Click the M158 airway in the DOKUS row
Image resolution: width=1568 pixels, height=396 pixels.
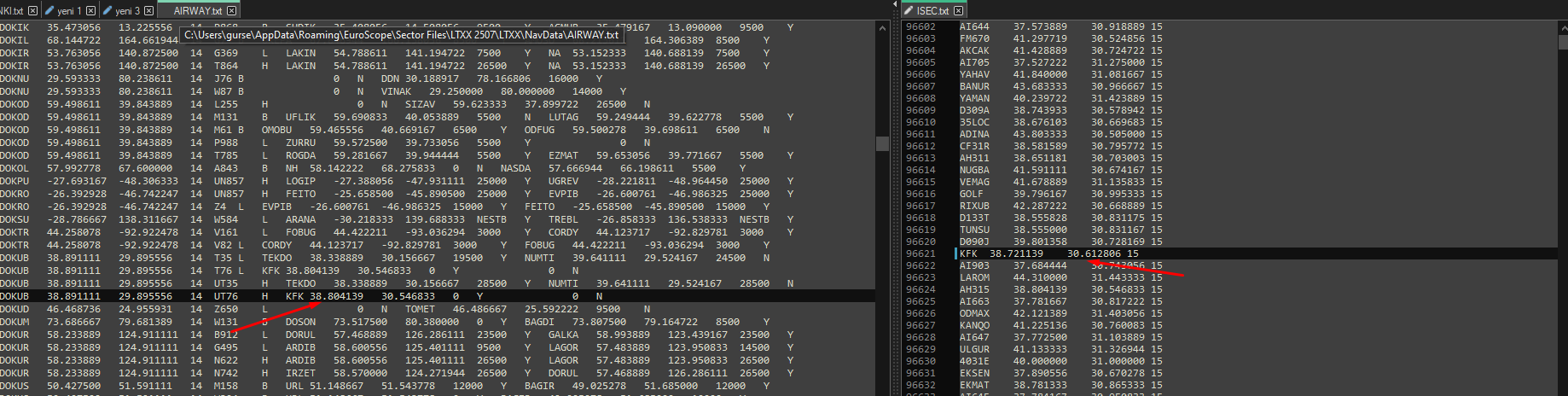coord(226,386)
